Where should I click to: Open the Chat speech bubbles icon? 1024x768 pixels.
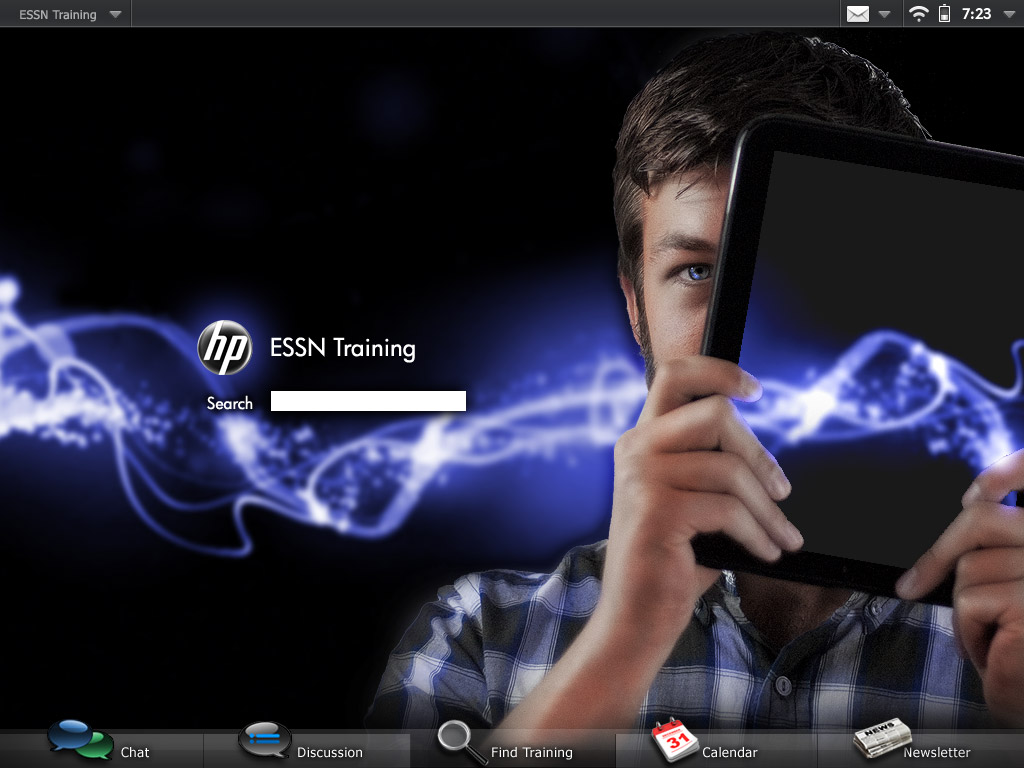tap(80, 740)
